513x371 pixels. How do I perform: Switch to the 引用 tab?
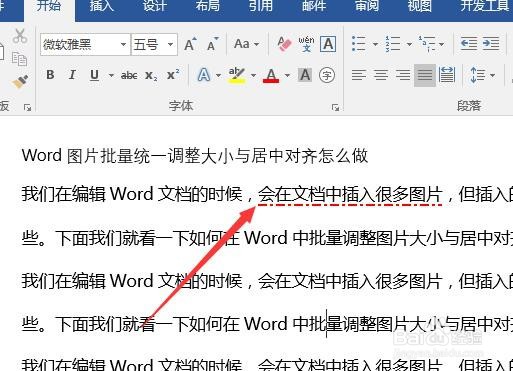tap(260, 6)
